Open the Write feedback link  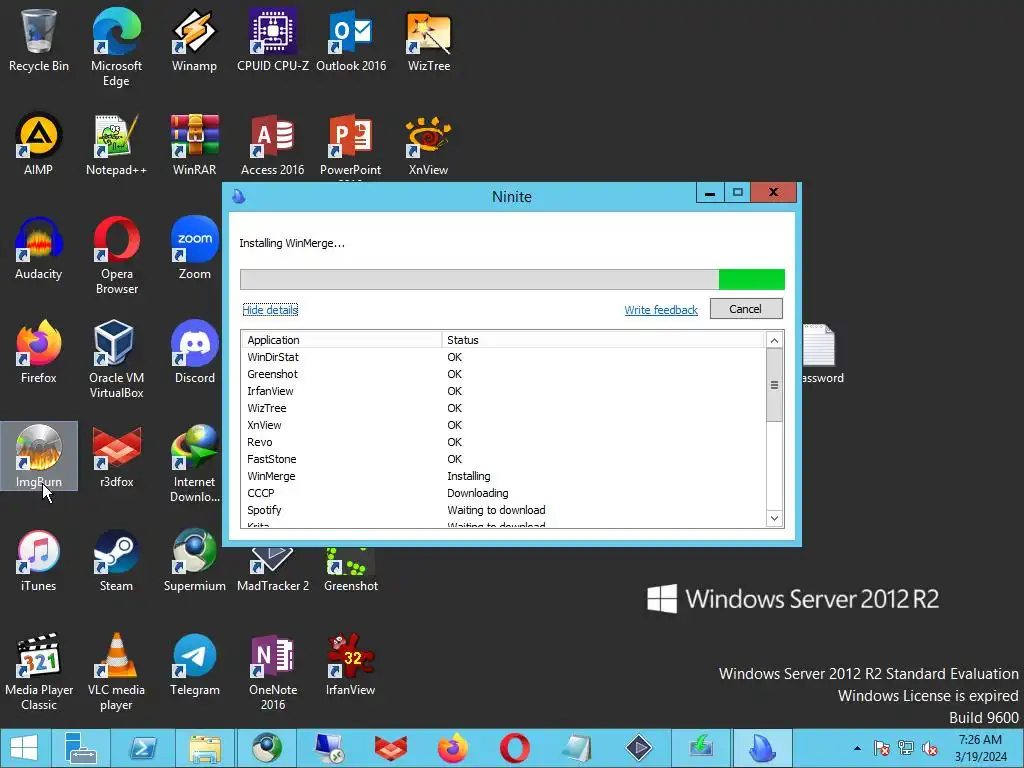pos(661,310)
